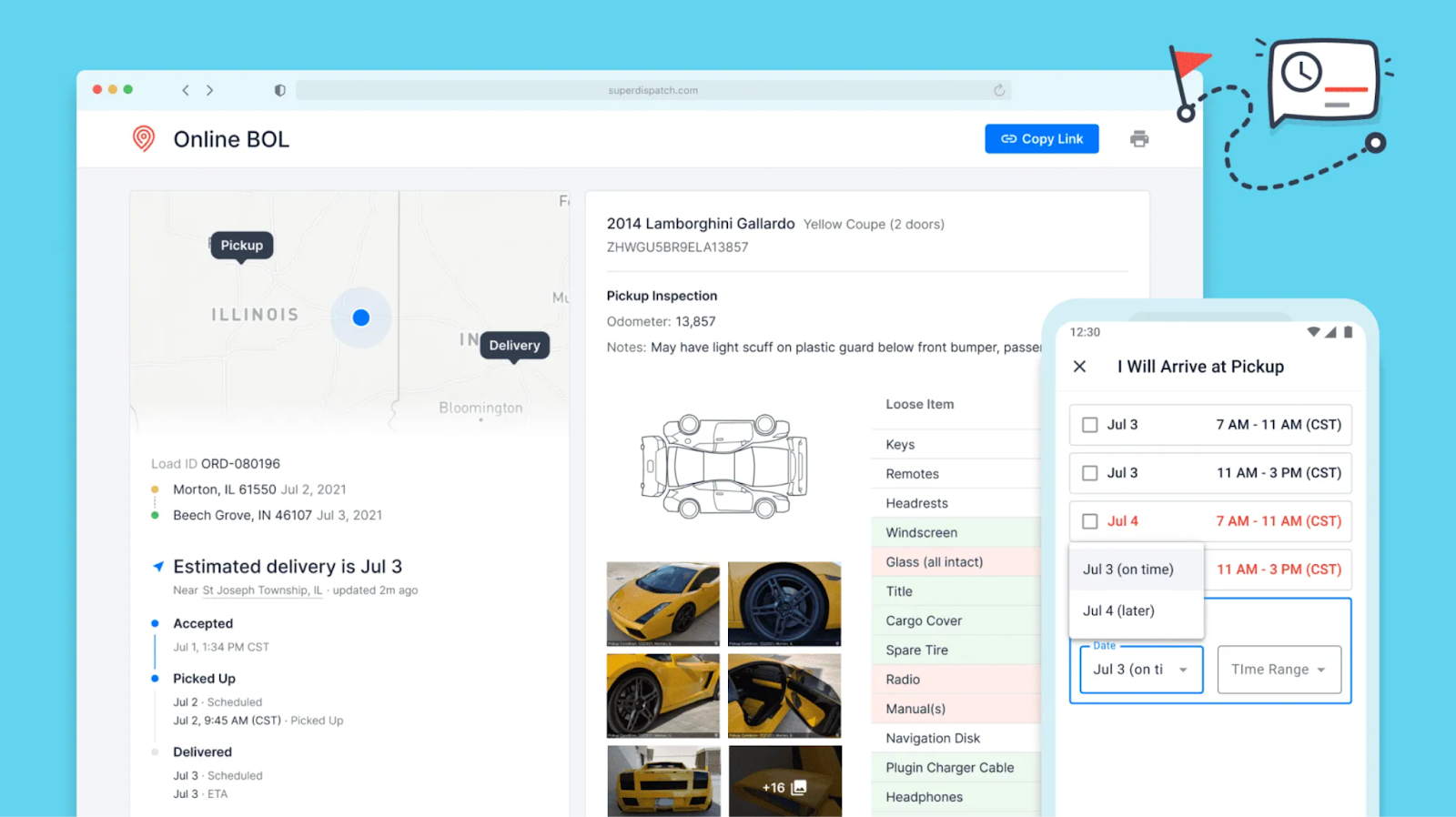Go forward with browser forward arrow
This screenshot has width=1456, height=817.
[x=210, y=90]
